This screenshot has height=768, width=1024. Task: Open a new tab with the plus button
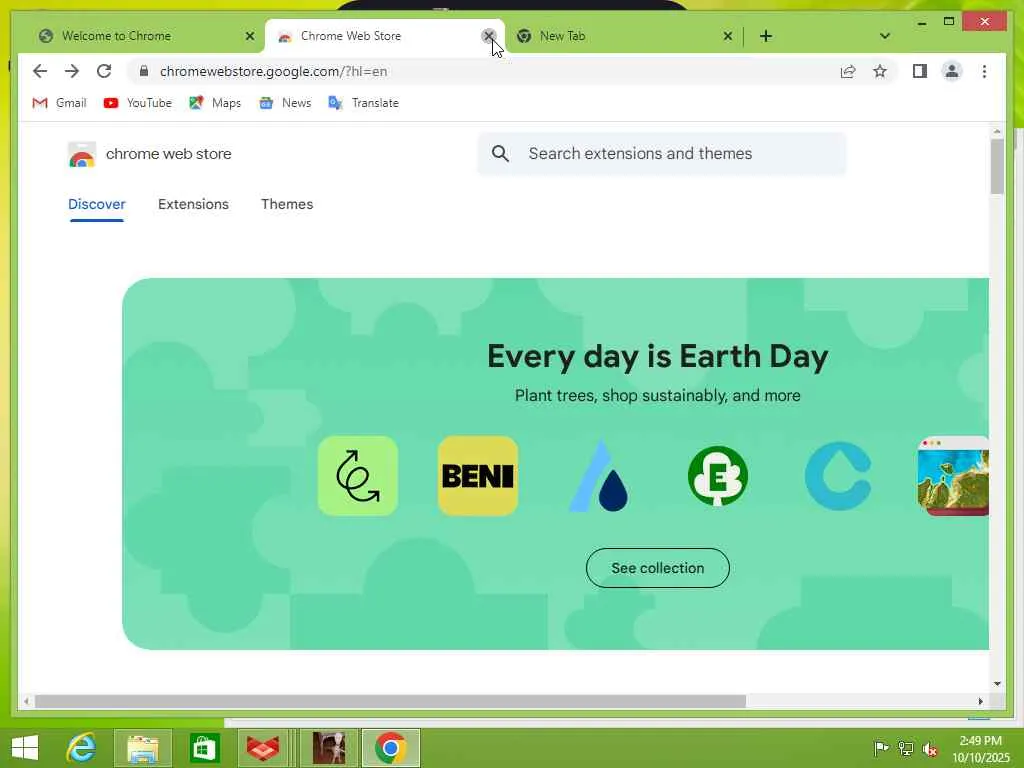[x=766, y=36]
